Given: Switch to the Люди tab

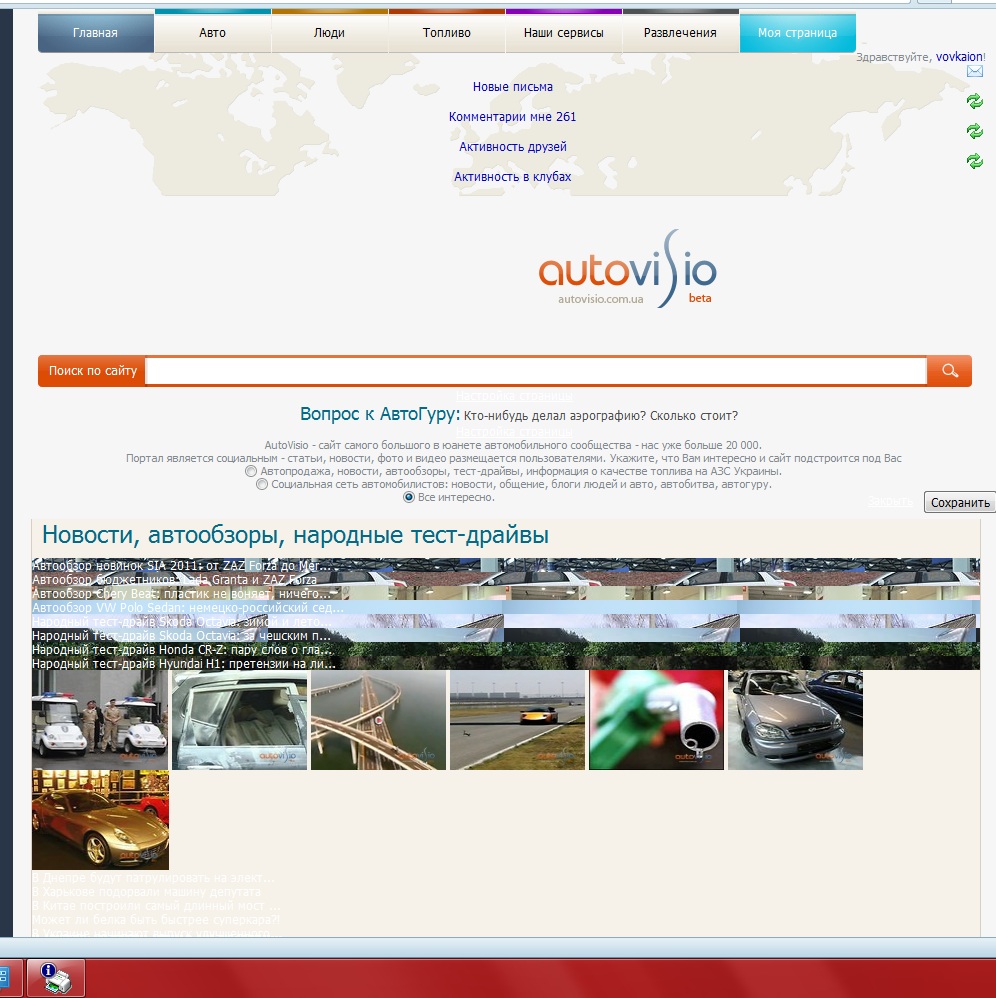Looking at the screenshot, I should click(x=330, y=32).
